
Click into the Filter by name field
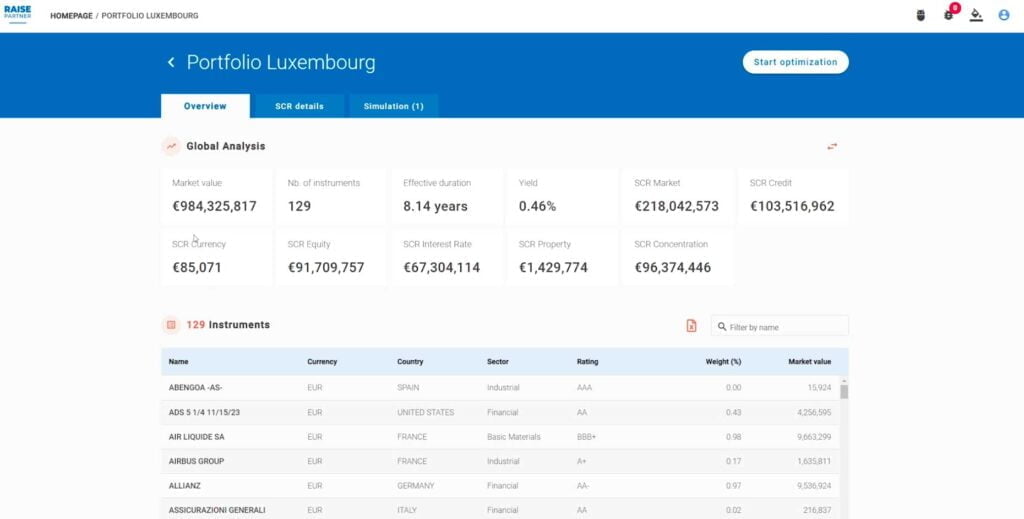click(x=785, y=327)
